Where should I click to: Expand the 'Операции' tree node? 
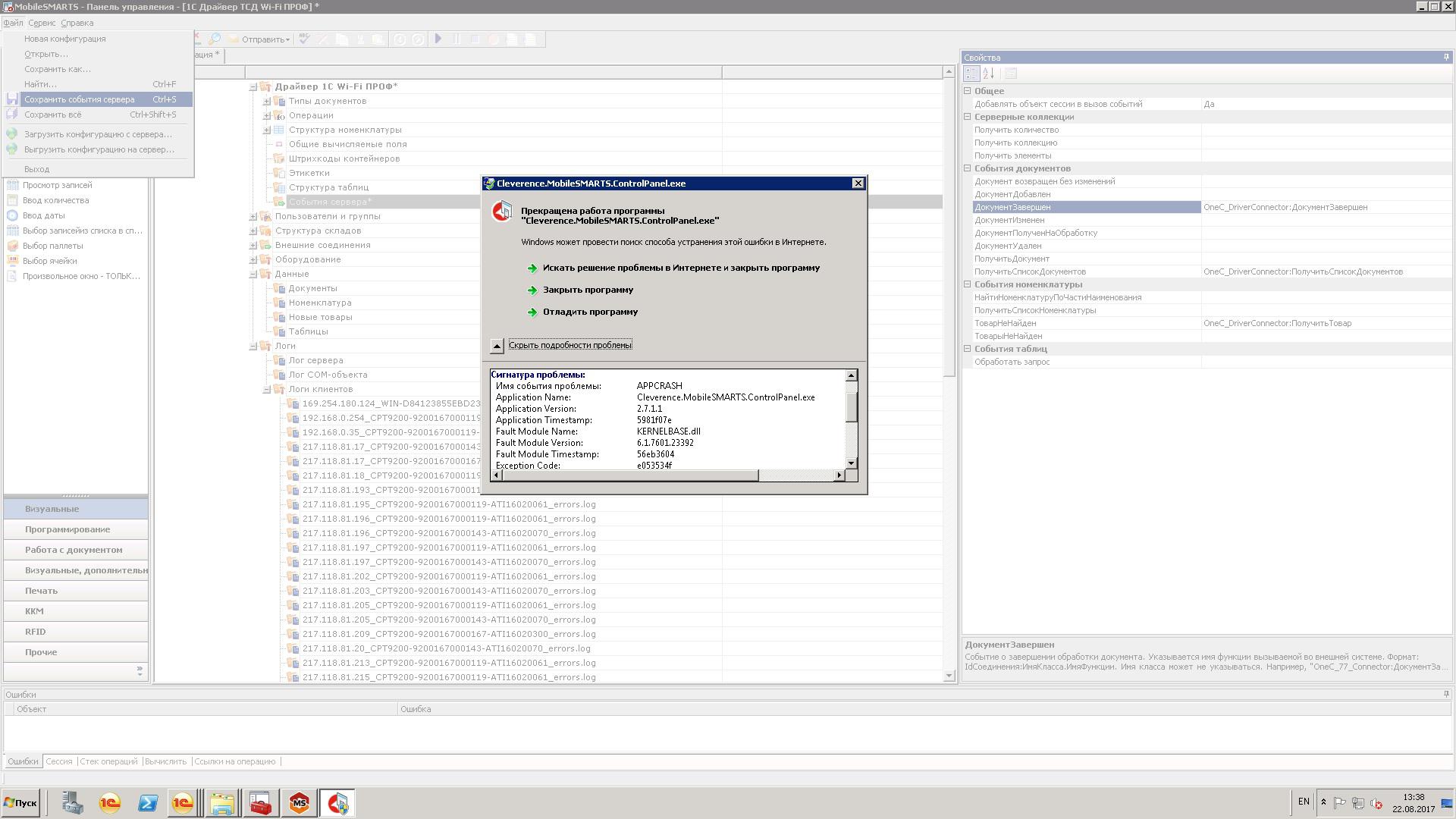[x=267, y=116]
